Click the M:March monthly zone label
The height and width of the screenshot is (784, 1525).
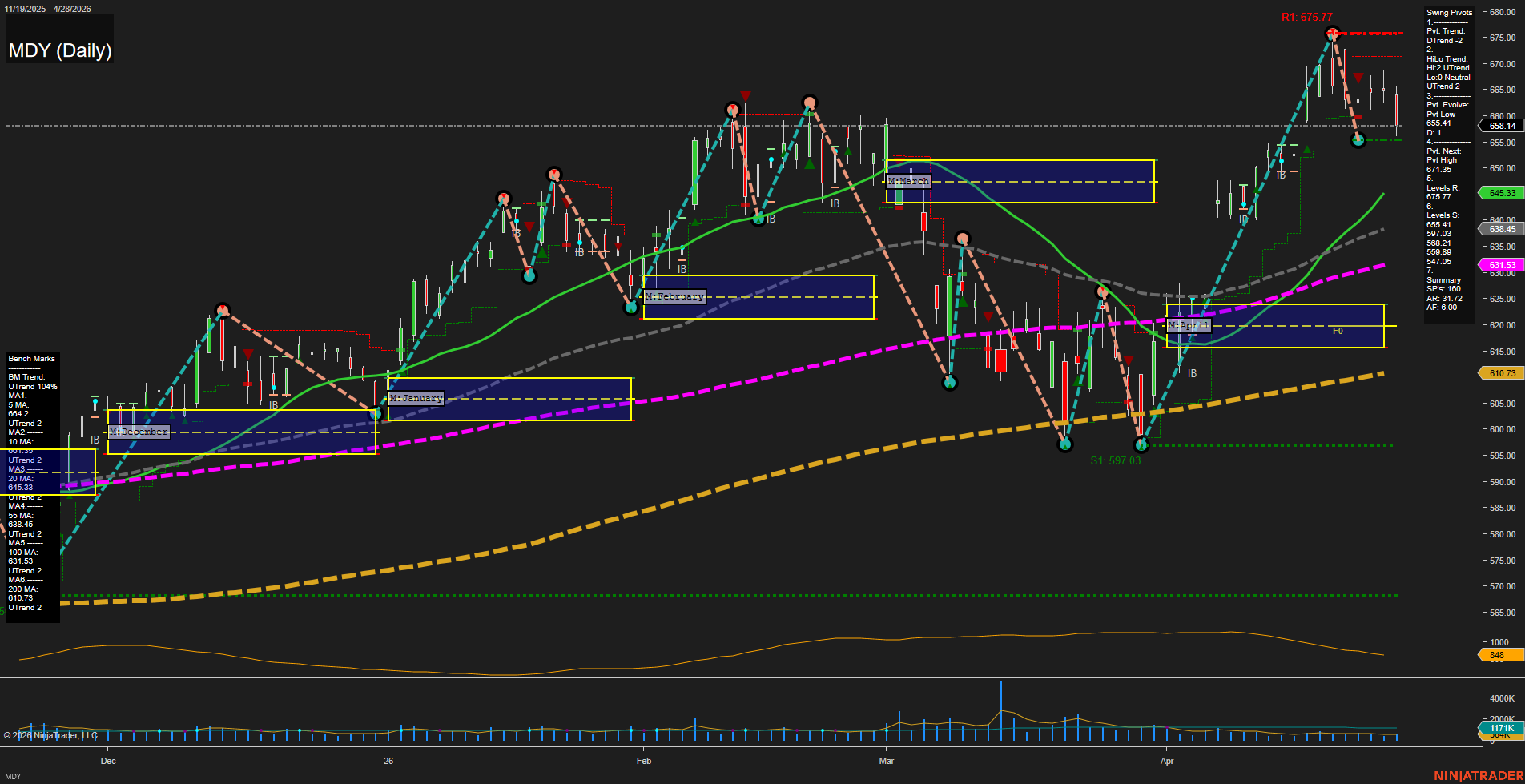[908, 182]
